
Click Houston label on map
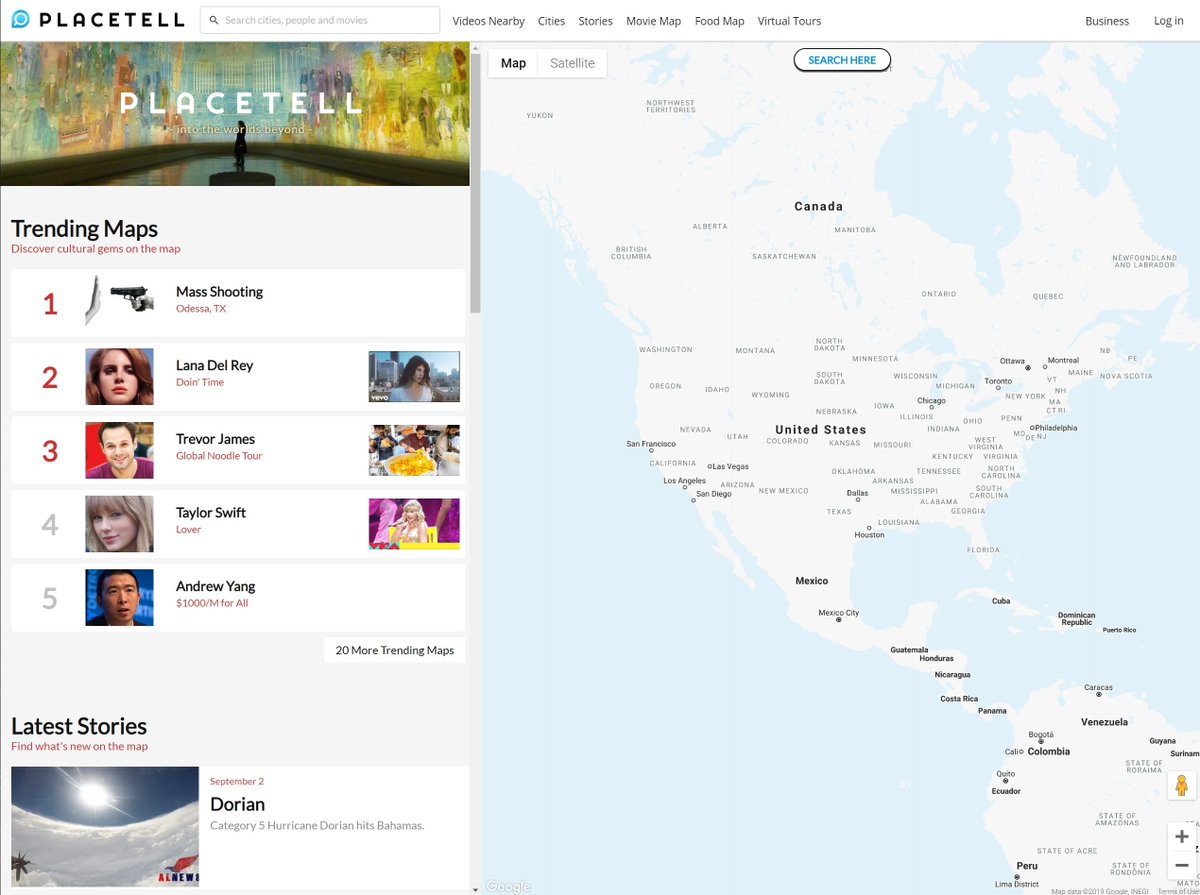point(869,535)
